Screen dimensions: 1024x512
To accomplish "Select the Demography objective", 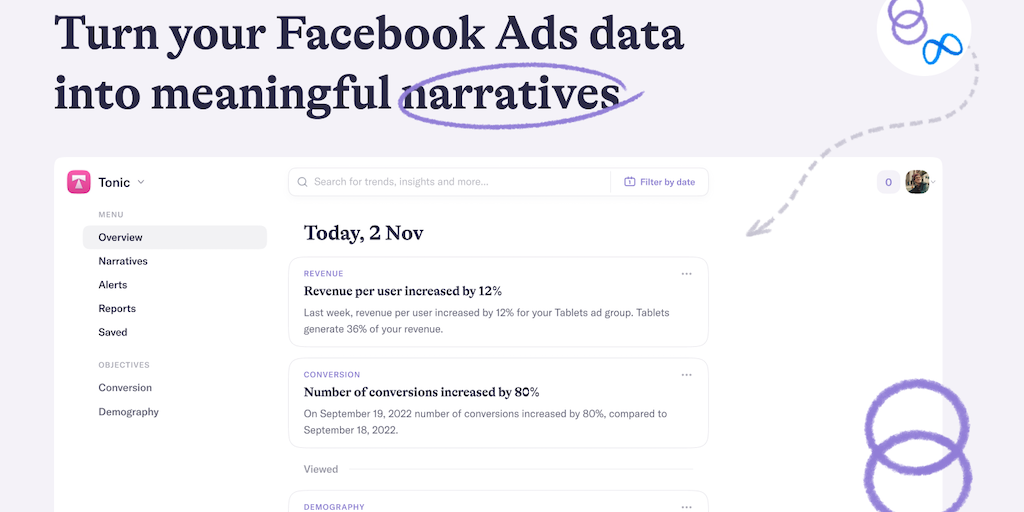I will (x=128, y=412).
